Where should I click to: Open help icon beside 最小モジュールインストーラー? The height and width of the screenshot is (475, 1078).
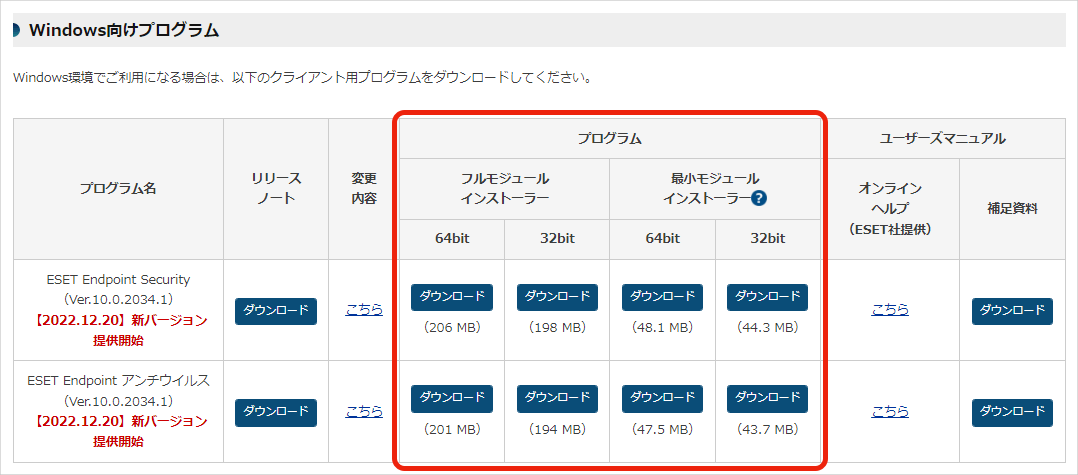pos(759,199)
